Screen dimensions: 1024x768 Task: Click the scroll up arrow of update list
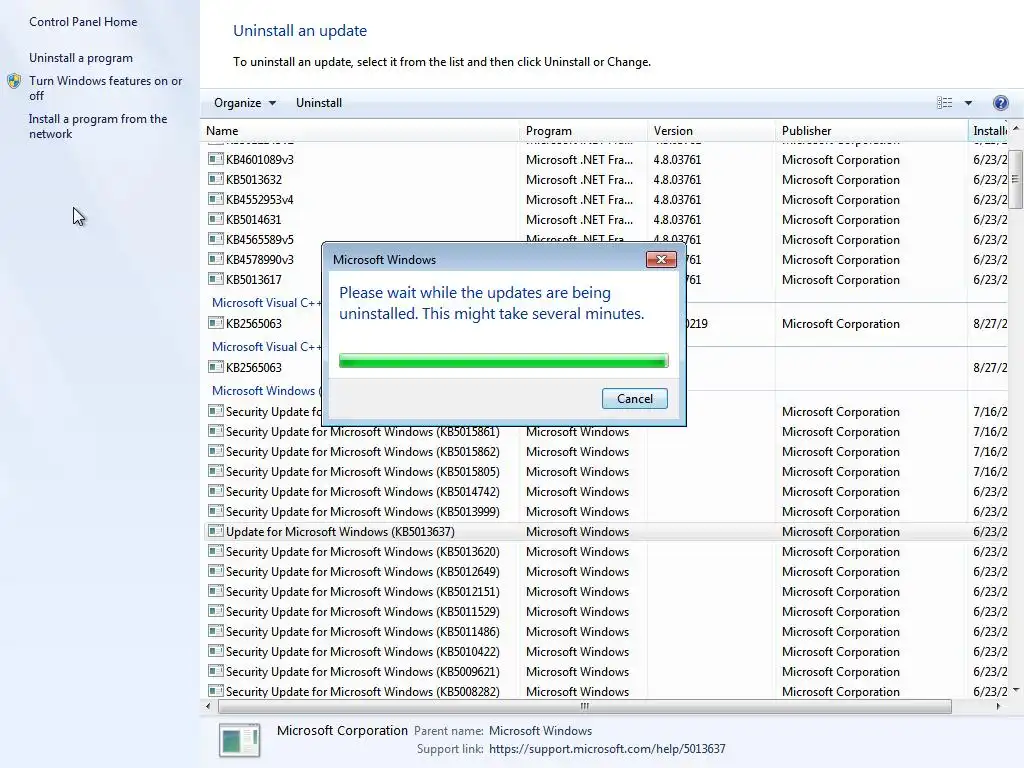click(x=1016, y=129)
